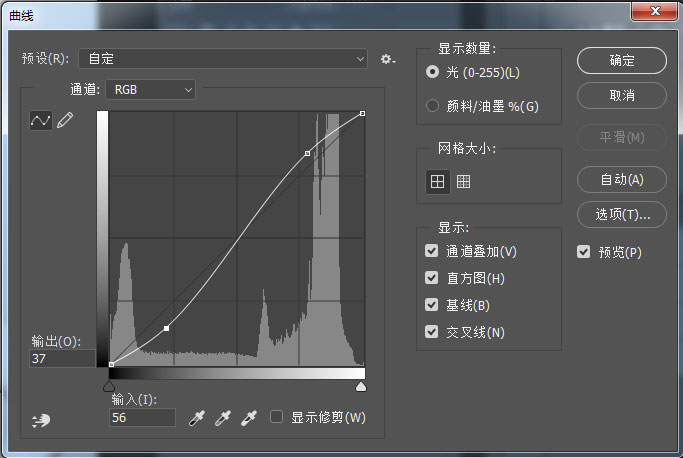Uncheck the 预览(P) preview checkbox

pyautogui.click(x=583, y=251)
